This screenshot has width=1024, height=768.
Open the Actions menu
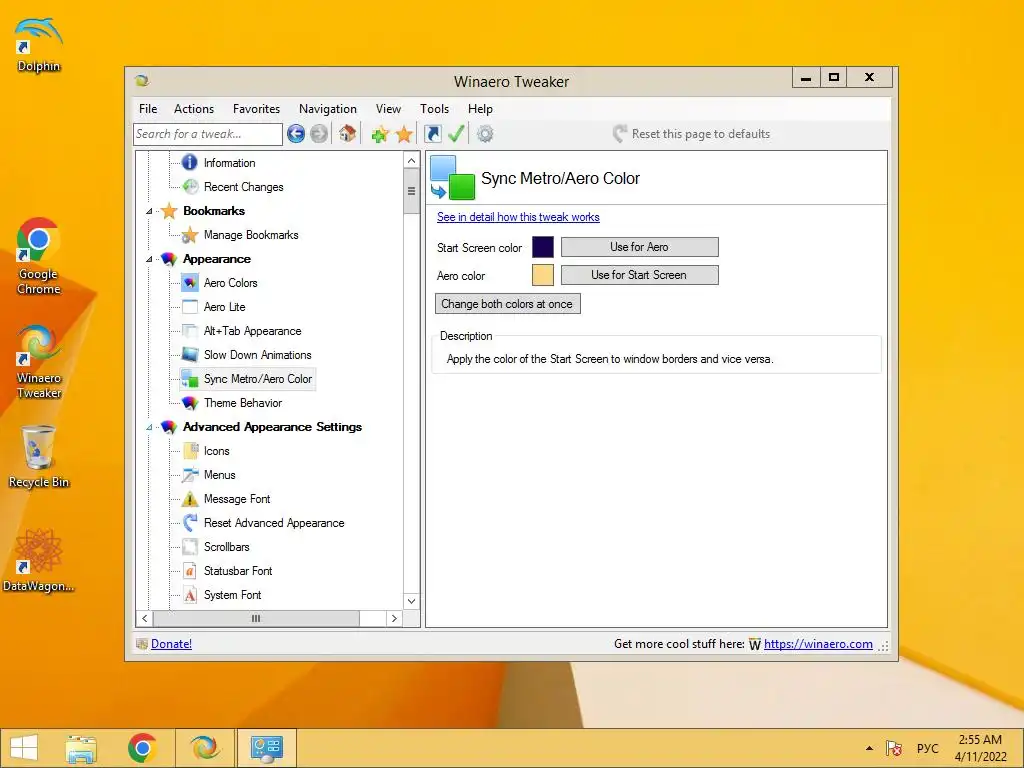[194, 109]
